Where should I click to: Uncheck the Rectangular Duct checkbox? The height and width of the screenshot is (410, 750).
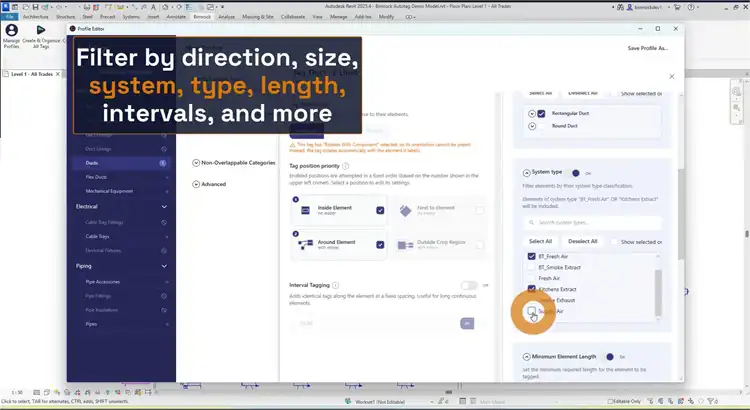541,113
